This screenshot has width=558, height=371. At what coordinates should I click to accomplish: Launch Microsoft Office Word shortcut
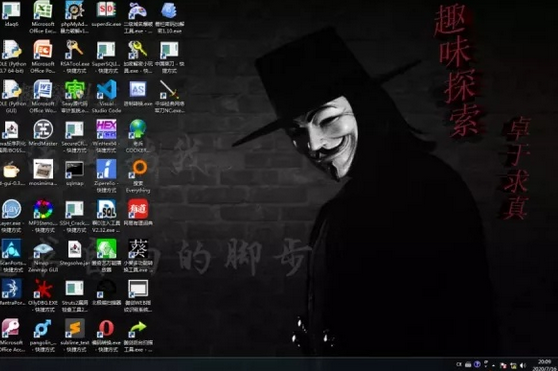[43, 97]
